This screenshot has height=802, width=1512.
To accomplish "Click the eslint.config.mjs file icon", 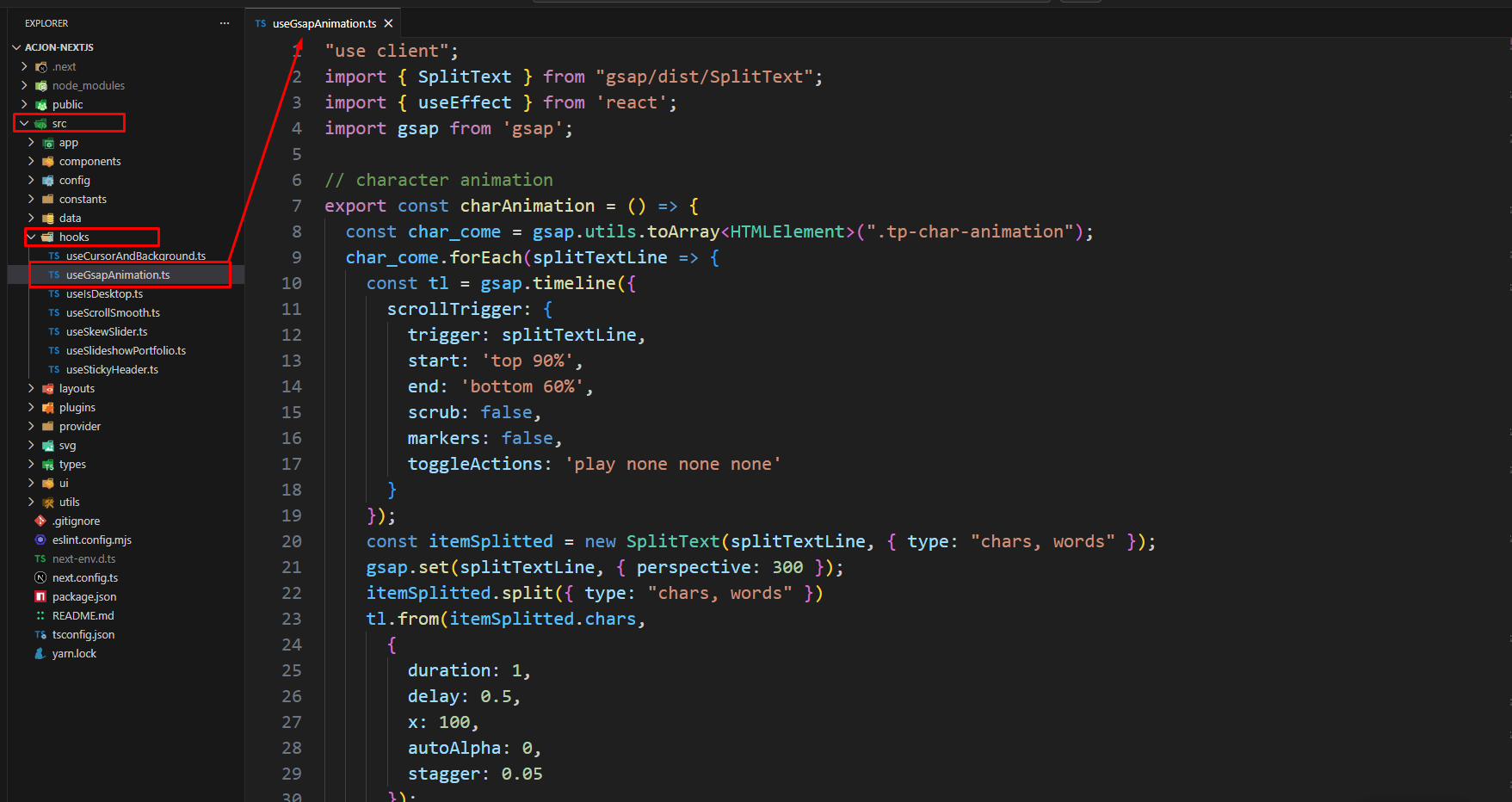I will click(40, 540).
